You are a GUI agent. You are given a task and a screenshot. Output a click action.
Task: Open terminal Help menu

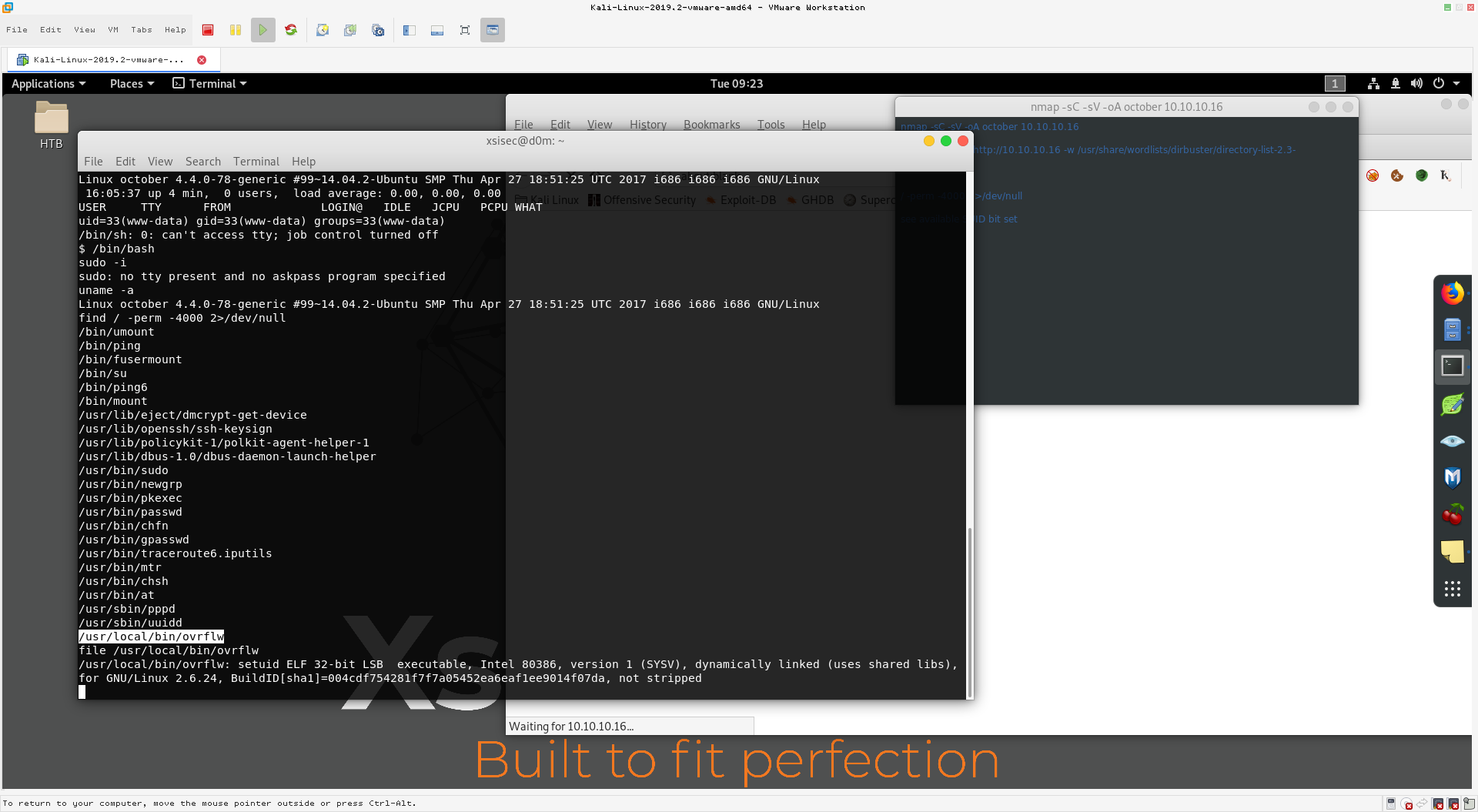coord(303,162)
